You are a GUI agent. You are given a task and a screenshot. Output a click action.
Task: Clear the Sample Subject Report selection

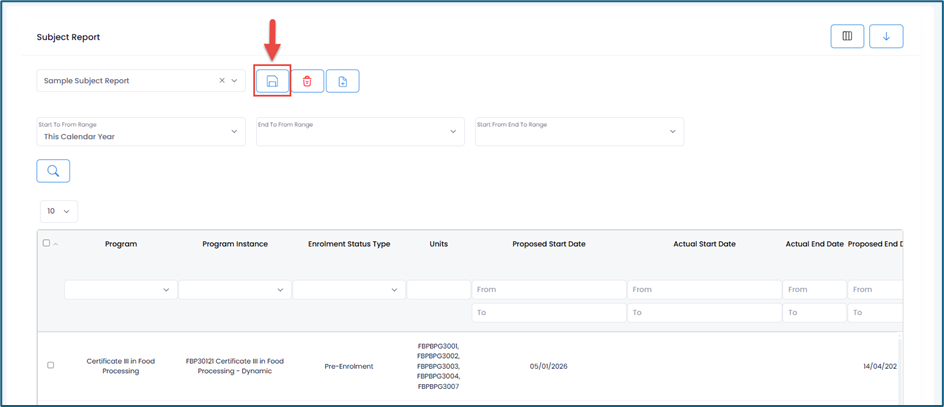click(x=222, y=81)
